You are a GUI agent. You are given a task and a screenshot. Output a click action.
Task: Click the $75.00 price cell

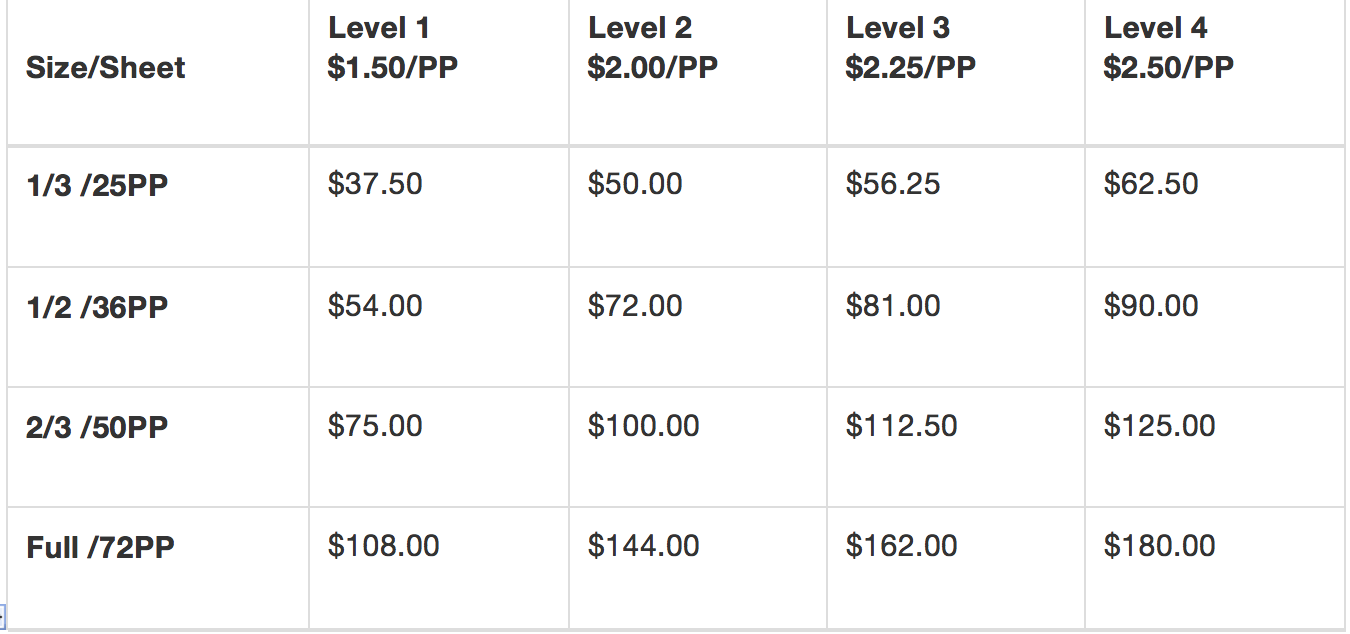pyautogui.click(x=375, y=425)
